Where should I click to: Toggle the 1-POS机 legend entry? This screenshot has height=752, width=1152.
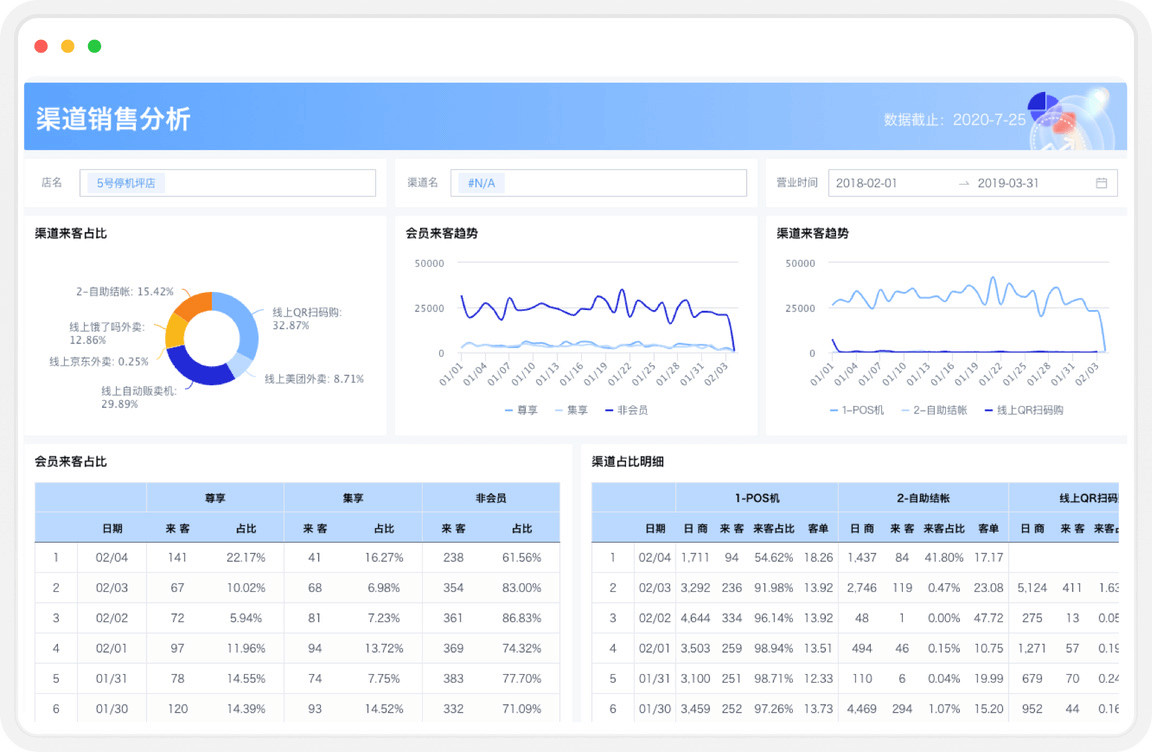coord(856,410)
